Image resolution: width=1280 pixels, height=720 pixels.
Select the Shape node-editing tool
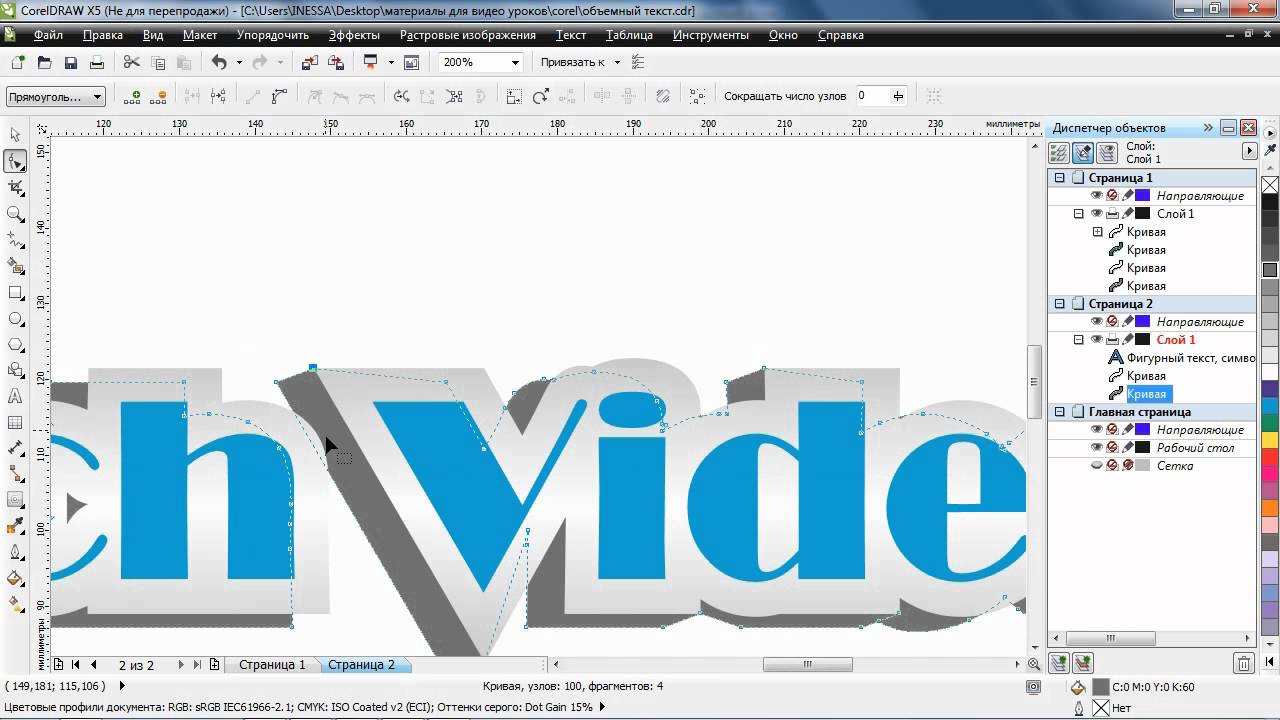pyautogui.click(x=15, y=161)
